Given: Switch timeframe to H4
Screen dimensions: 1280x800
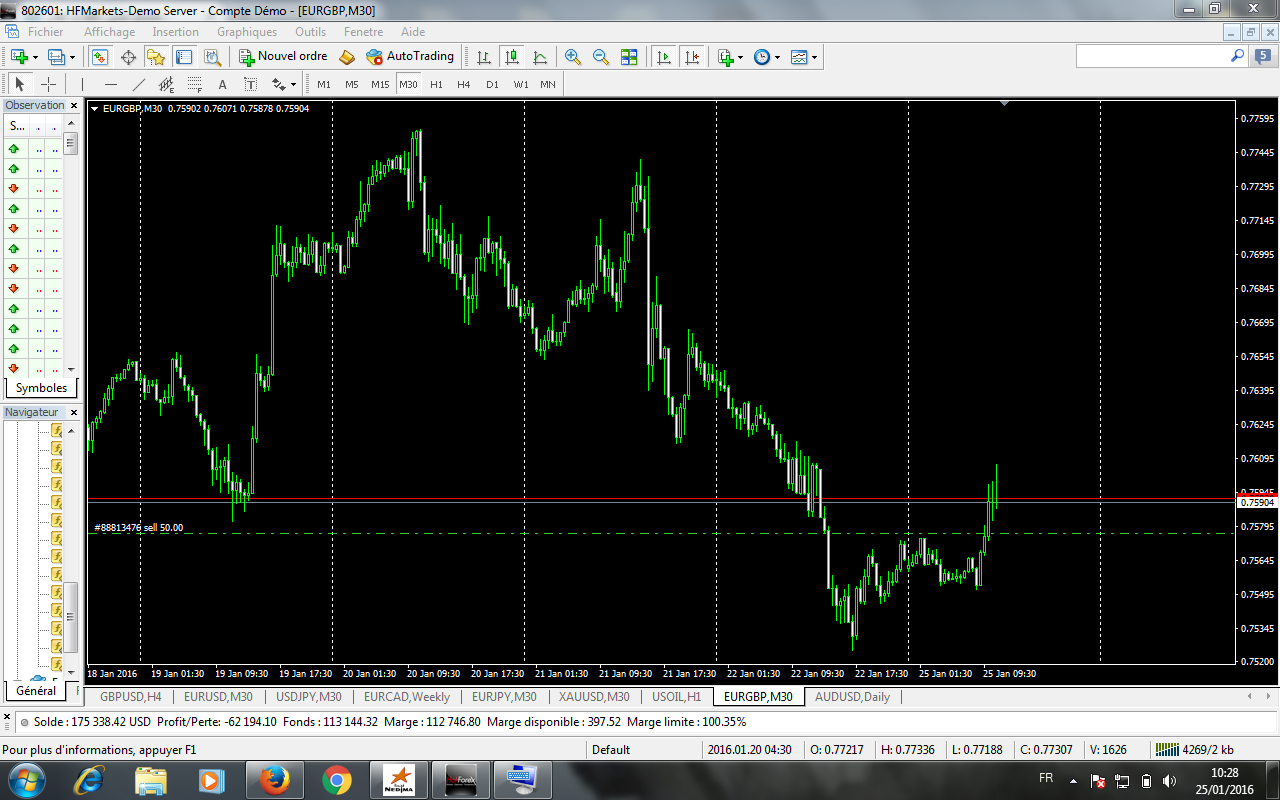Looking at the screenshot, I should pos(464,84).
